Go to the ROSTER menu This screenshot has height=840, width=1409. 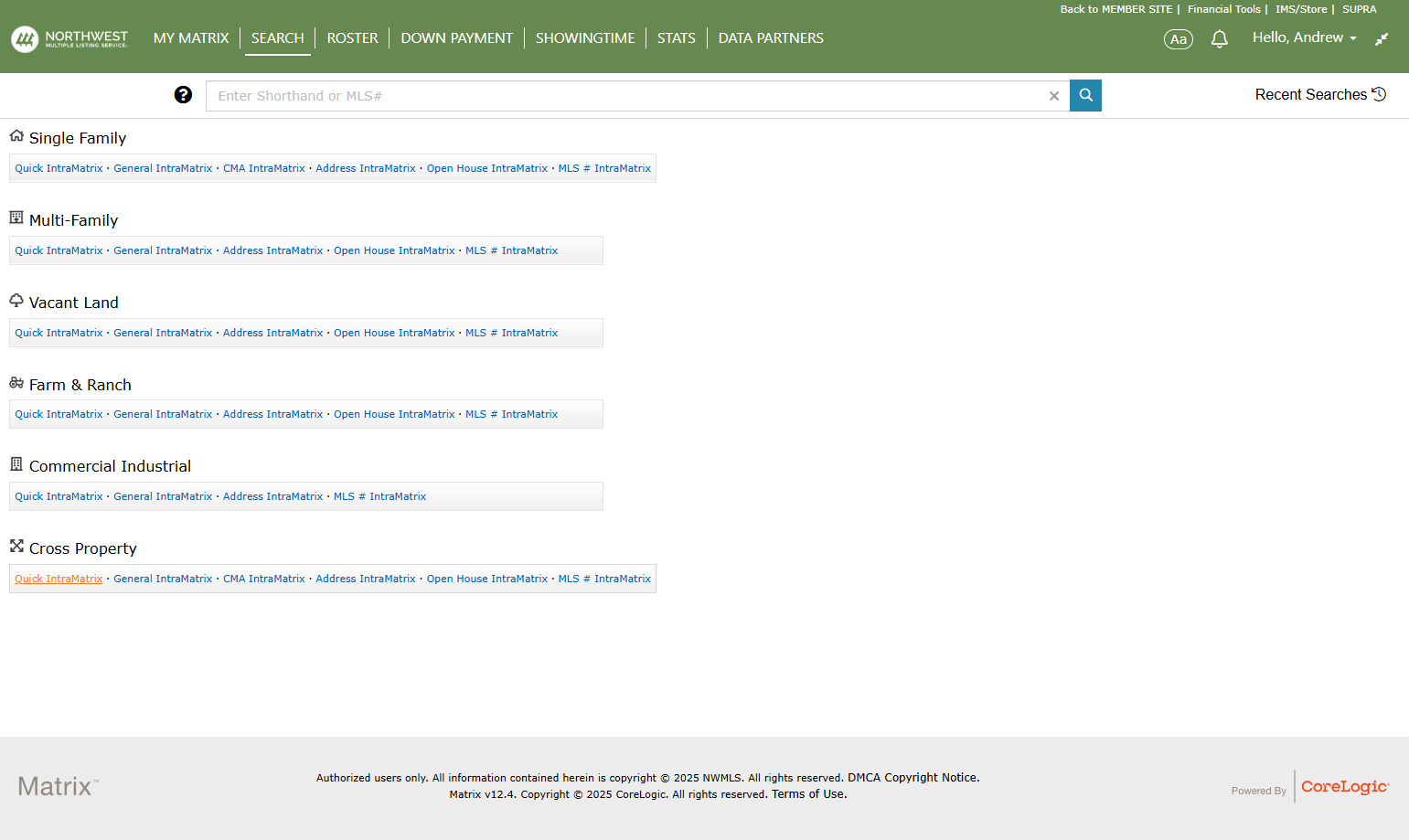click(x=352, y=38)
